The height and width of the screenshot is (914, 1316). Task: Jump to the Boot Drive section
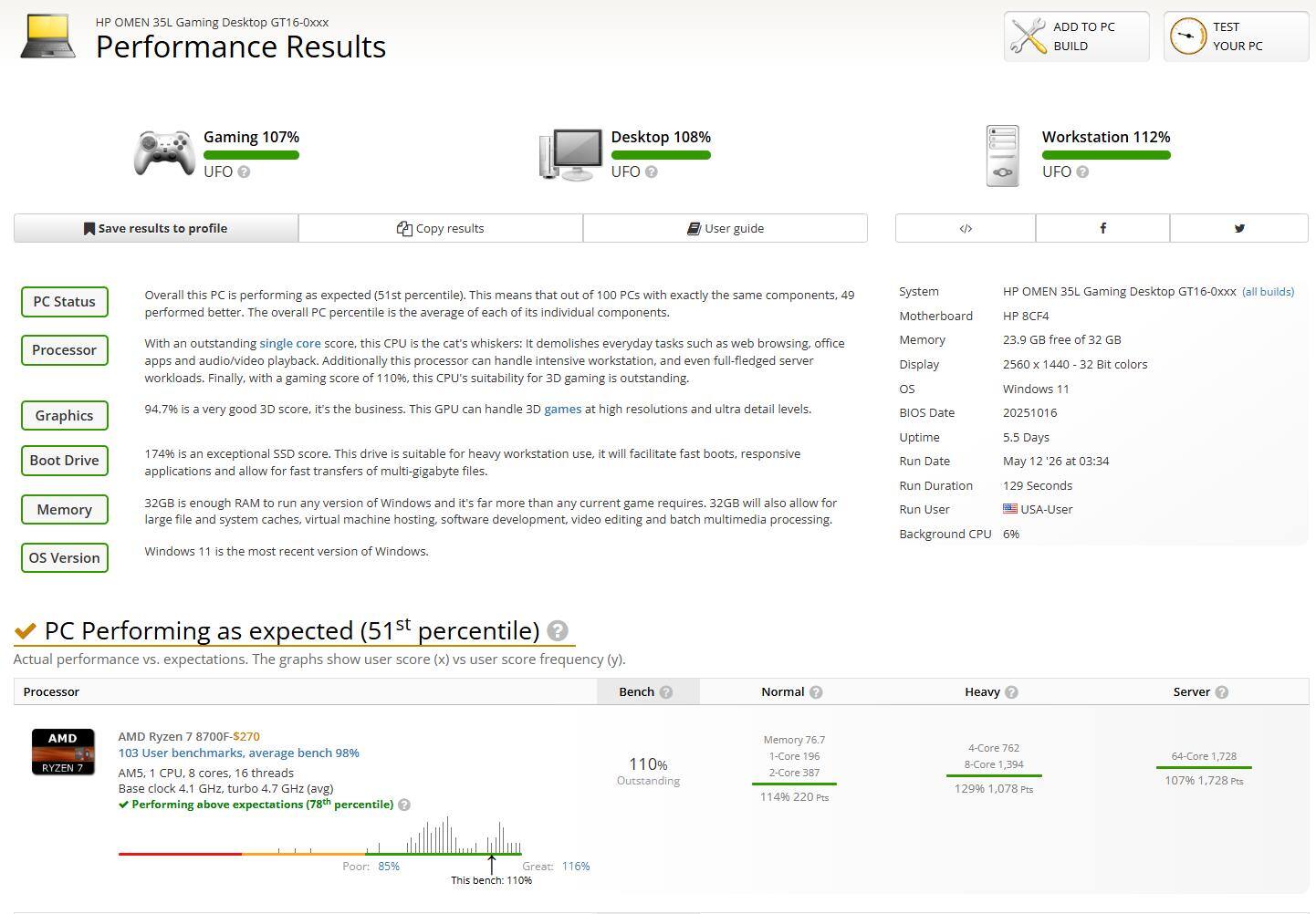pos(65,461)
